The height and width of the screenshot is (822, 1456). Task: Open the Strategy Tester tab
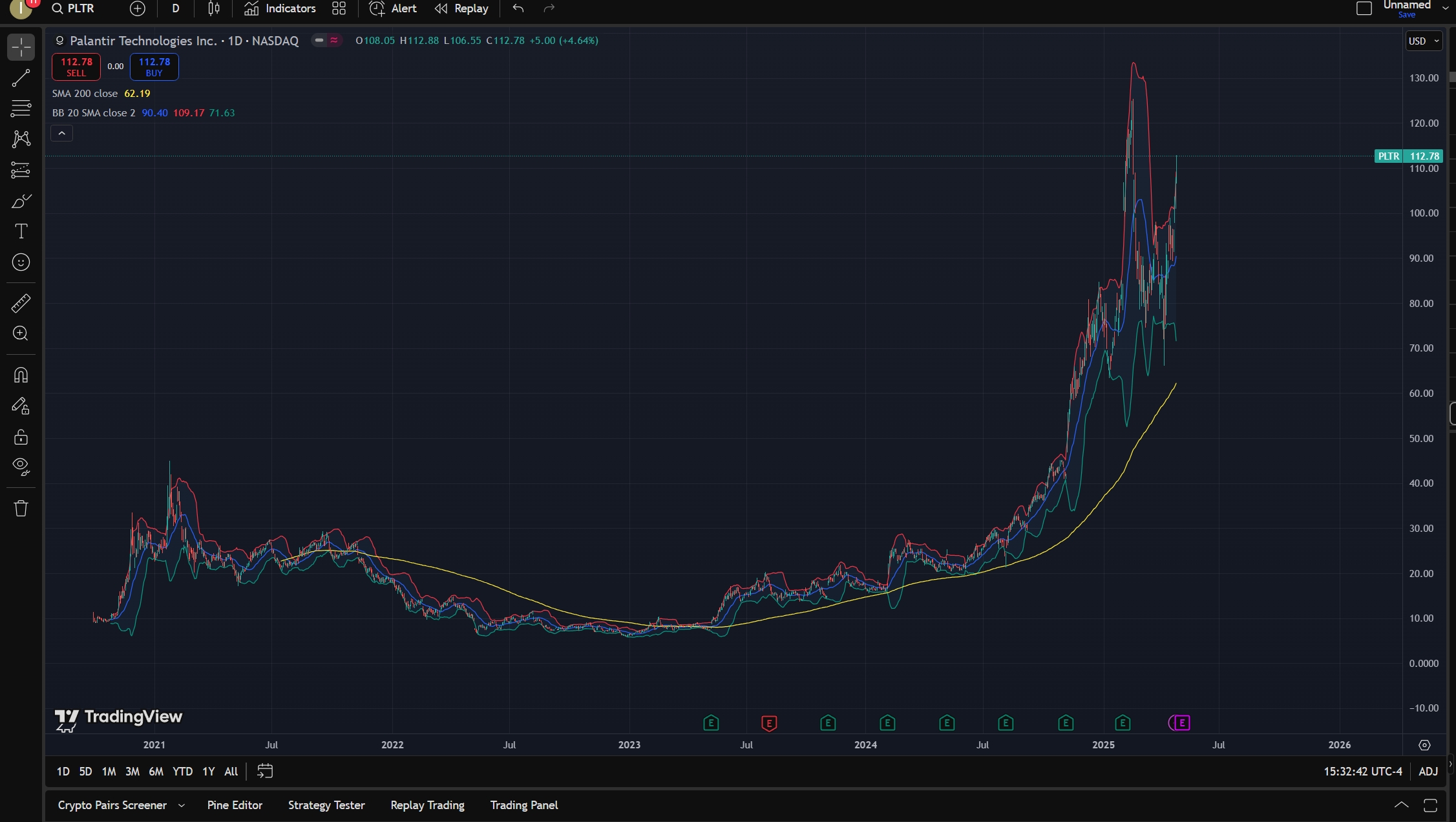click(x=326, y=805)
